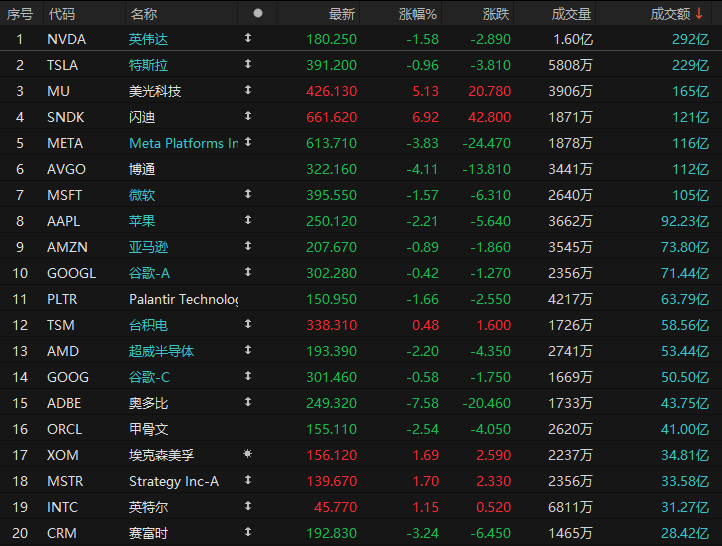Click the latest price 426.130
Viewport: 722px width, 546px height.
(x=332, y=91)
